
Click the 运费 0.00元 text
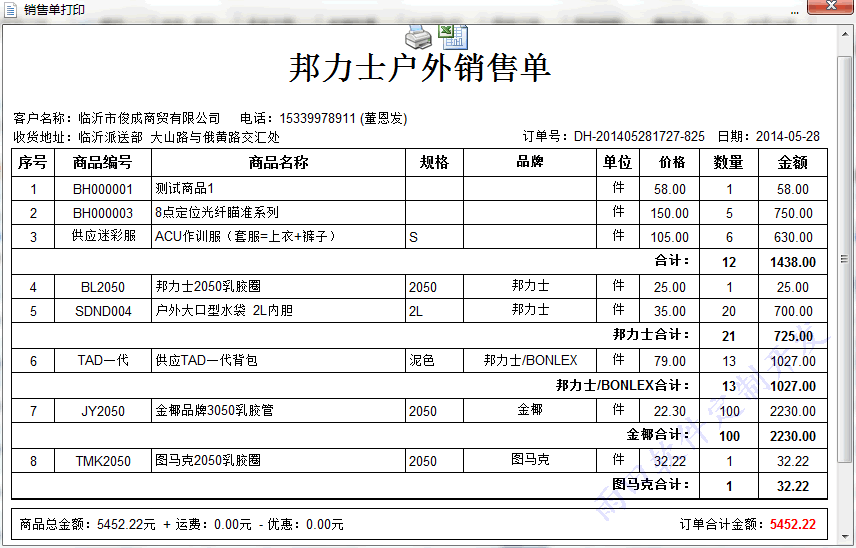coord(213,525)
